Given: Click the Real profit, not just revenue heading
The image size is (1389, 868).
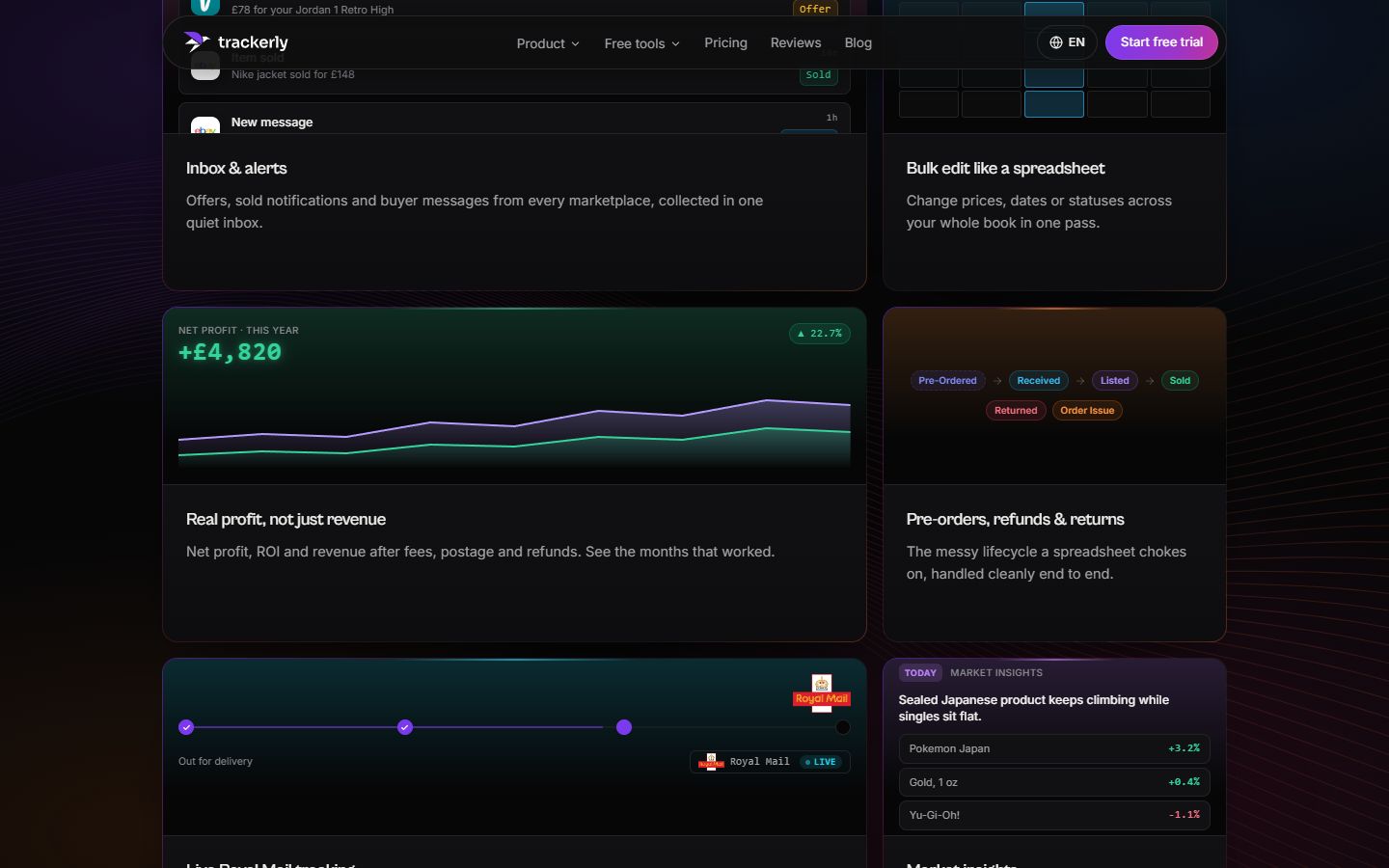Looking at the screenshot, I should (x=286, y=519).
